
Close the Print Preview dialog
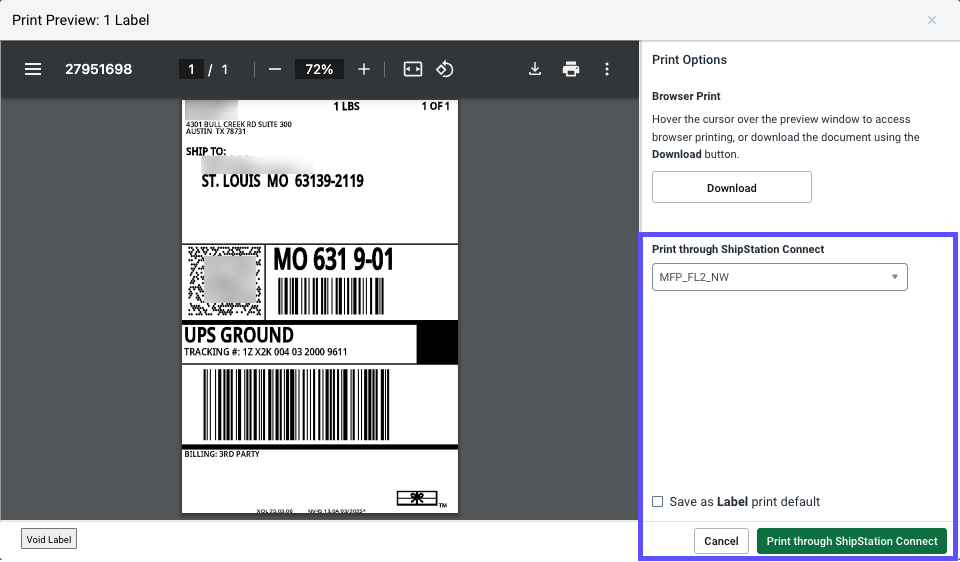[932, 20]
